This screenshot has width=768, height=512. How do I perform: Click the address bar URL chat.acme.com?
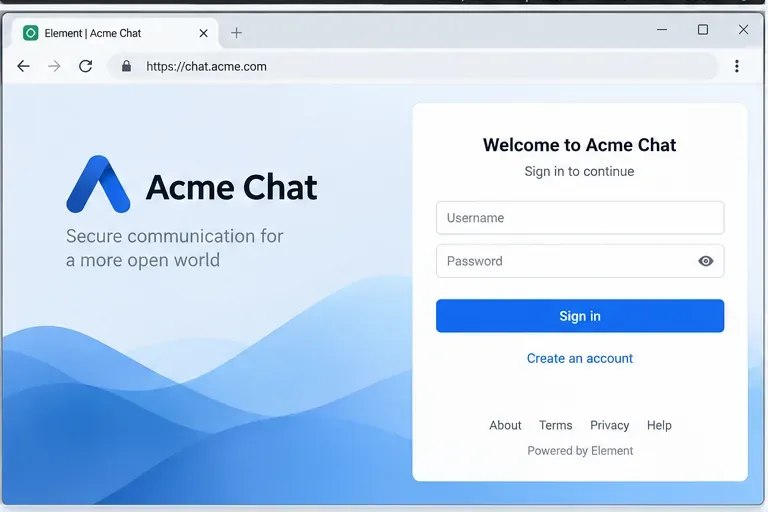tap(206, 67)
